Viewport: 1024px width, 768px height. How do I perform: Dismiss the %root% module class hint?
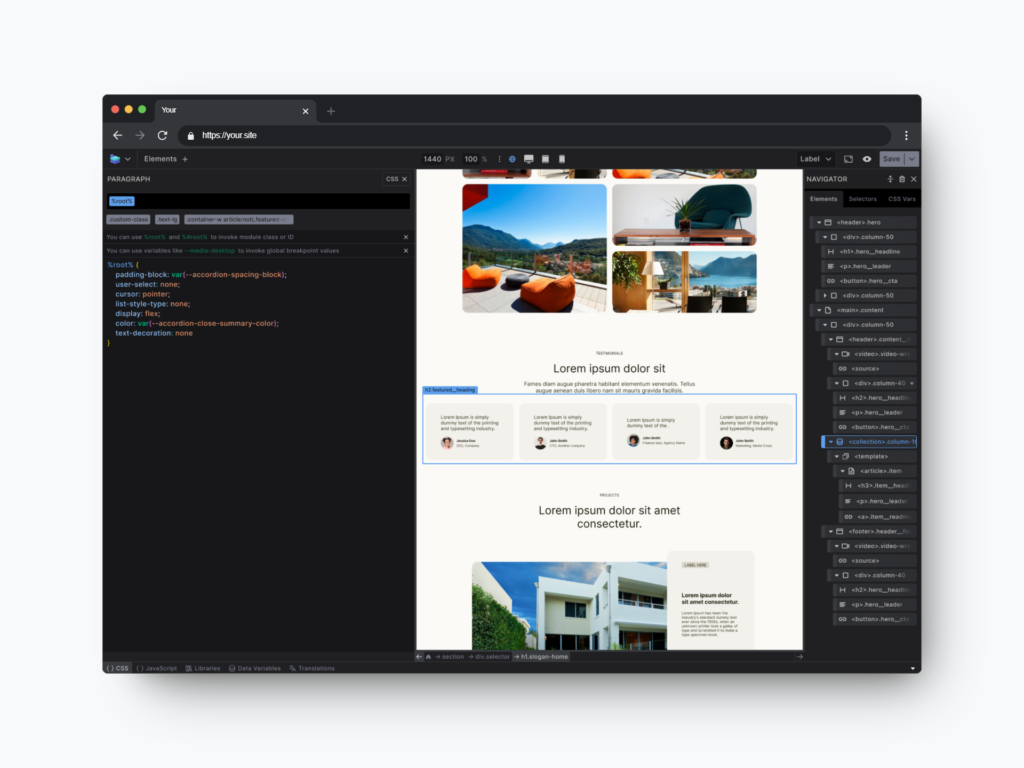coord(405,237)
